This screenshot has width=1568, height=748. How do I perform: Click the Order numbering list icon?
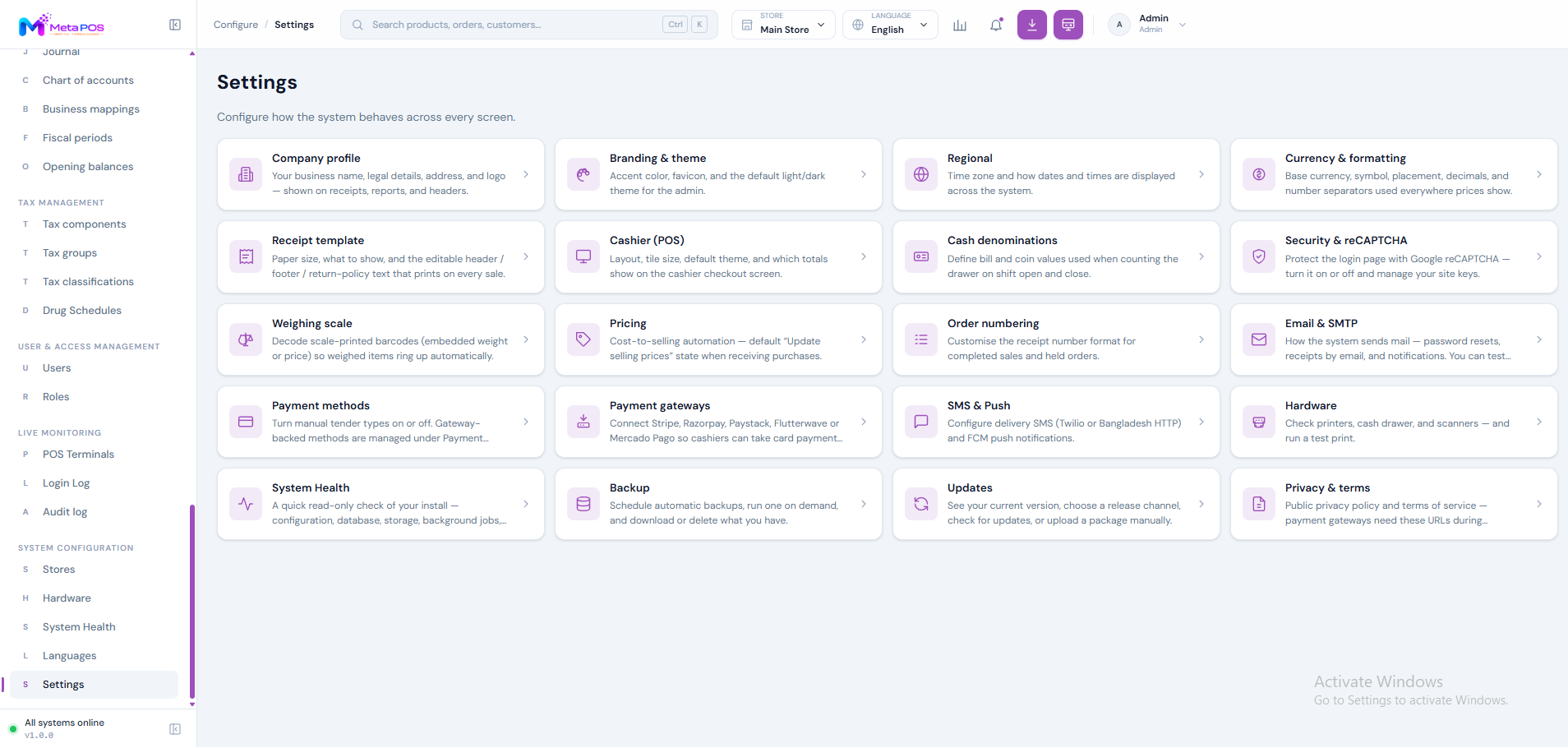tap(921, 339)
